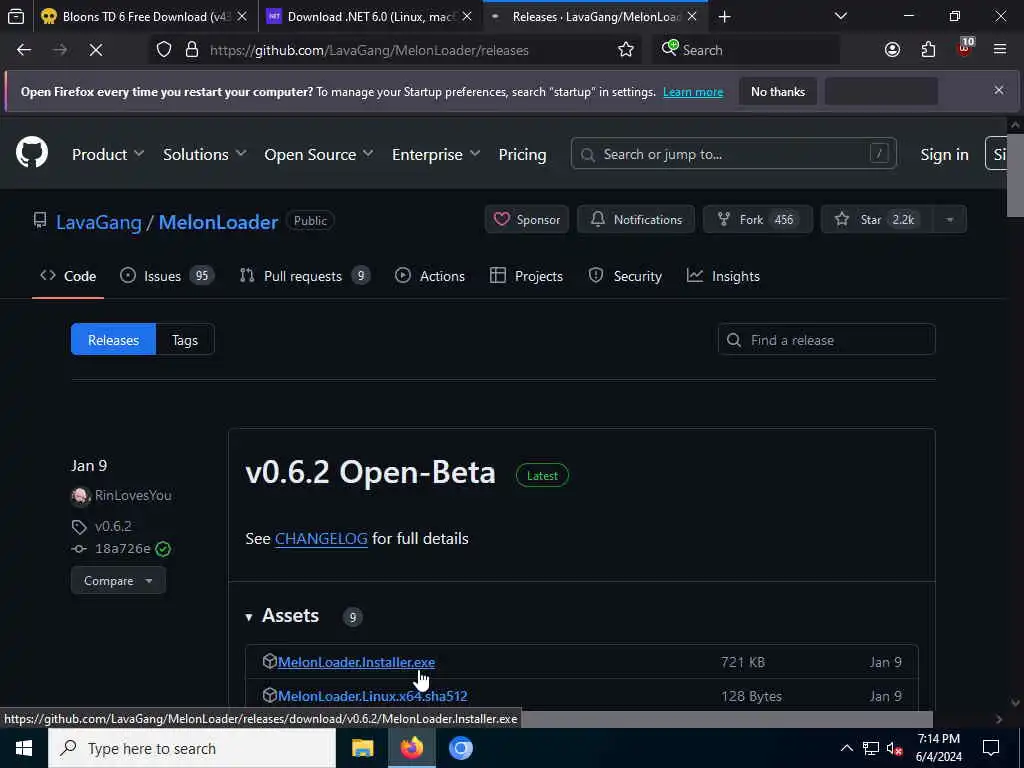Click the Chrome taskbar icon
The width and height of the screenshot is (1024, 768).
click(x=460, y=748)
